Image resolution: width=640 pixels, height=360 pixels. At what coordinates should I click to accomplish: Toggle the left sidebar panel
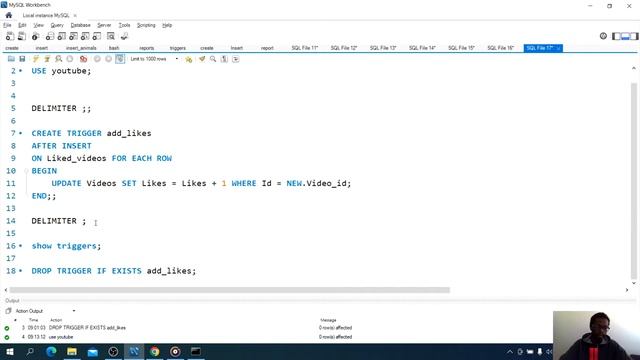pyautogui.click(x=616, y=36)
